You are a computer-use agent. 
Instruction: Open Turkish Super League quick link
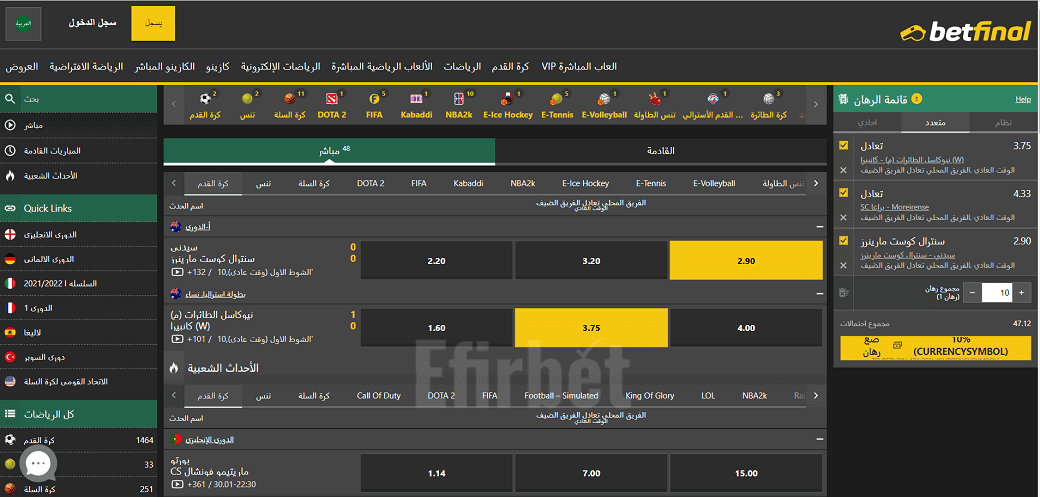coord(79,357)
